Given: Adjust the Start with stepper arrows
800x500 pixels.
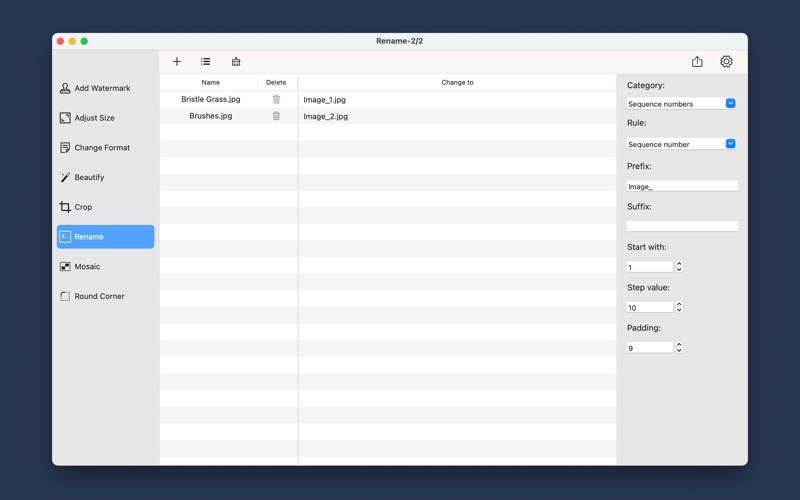Looking at the screenshot, I should tap(679, 267).
